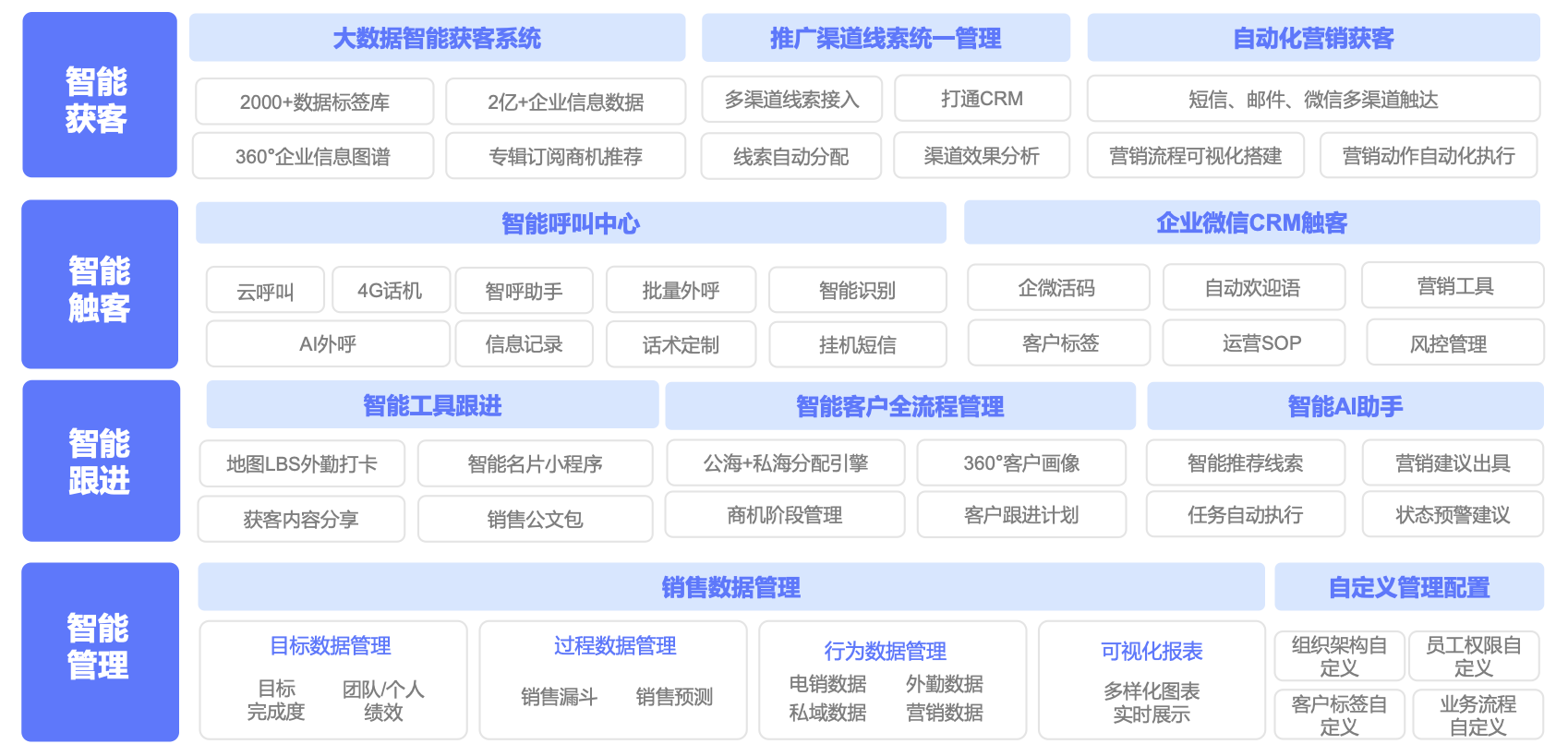The height and width of the screenshot is (756, 1568).
Task: Click the 智能AI助手 section header
Action: (1345, 406)
